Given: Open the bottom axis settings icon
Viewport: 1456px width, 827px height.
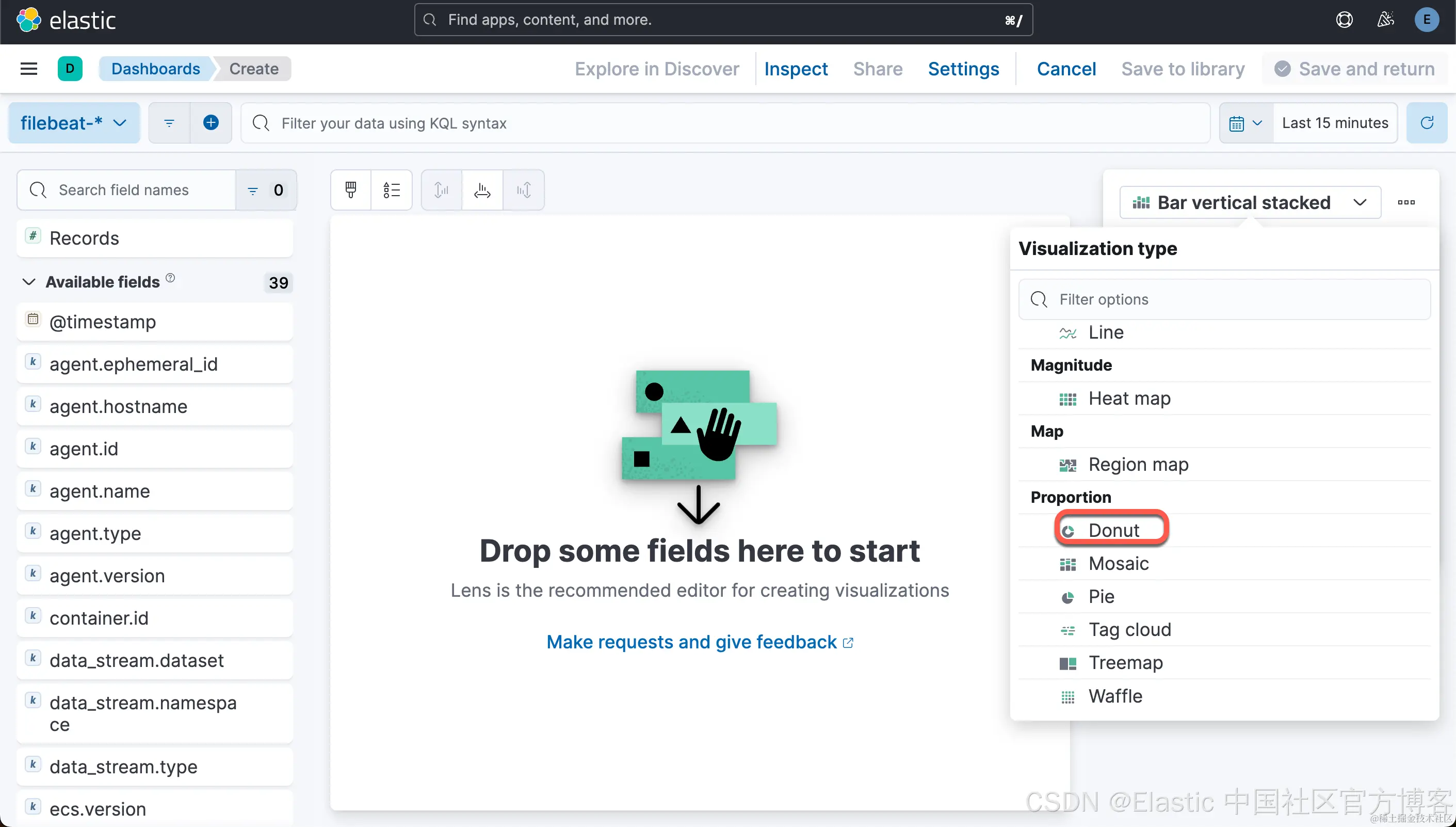Looking at the screenshot, I should (x=482, y=189).
